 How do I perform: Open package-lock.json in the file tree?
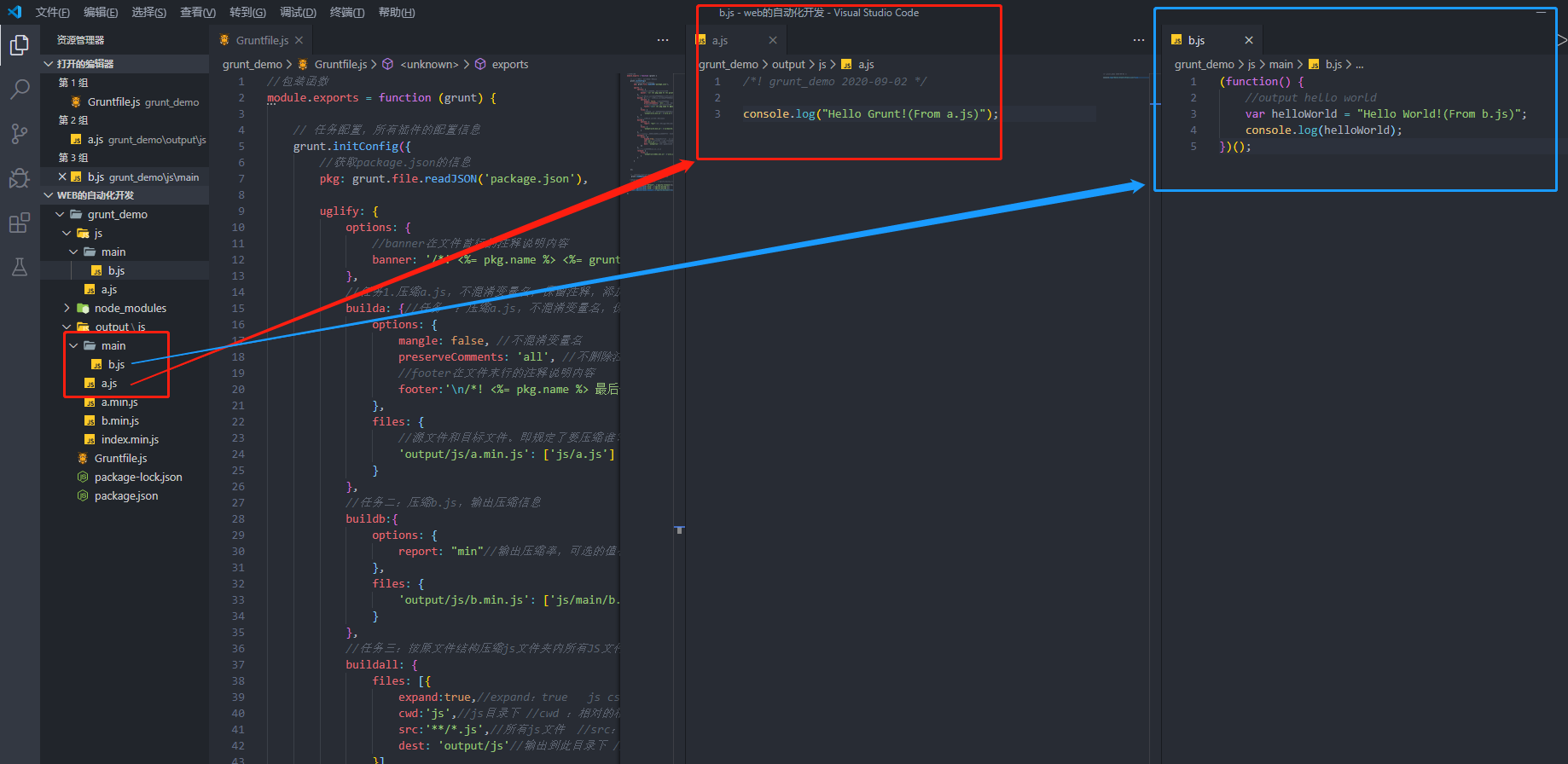point(125,477)
